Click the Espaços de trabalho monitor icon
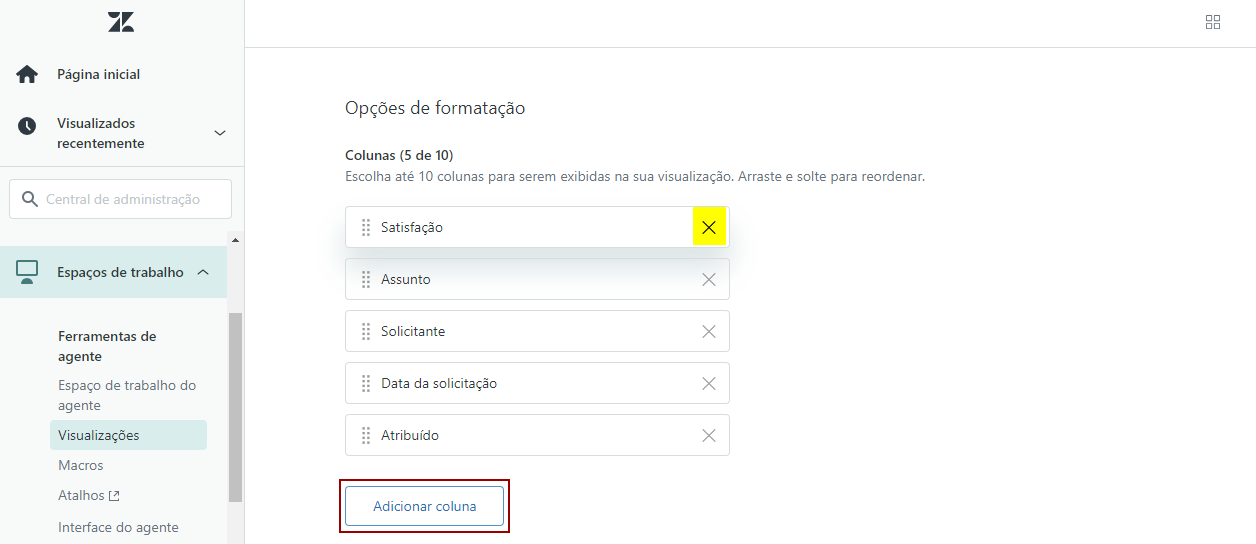 pos(27,272)
